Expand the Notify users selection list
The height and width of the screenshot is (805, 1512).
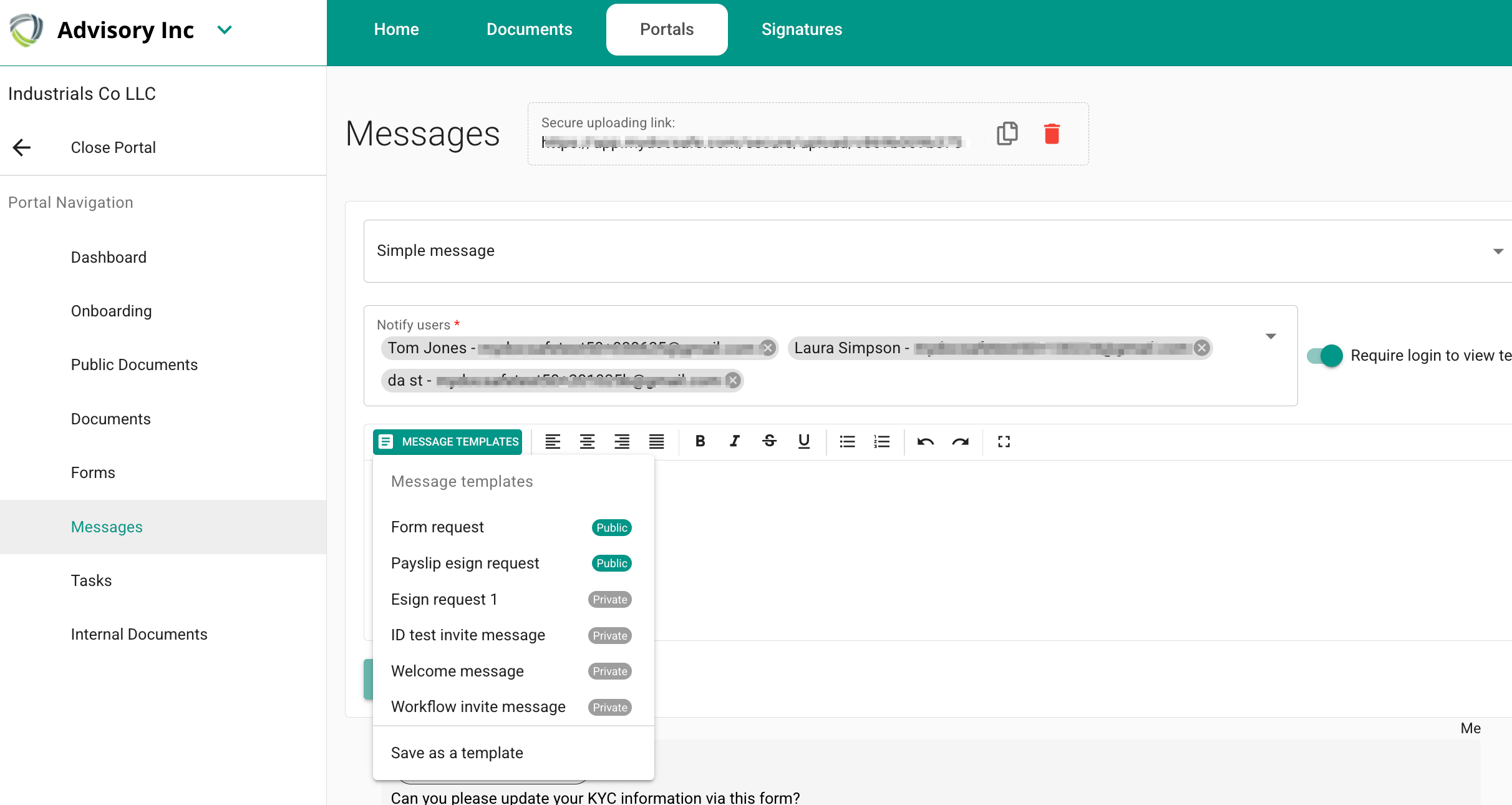tap(1271, 336)
